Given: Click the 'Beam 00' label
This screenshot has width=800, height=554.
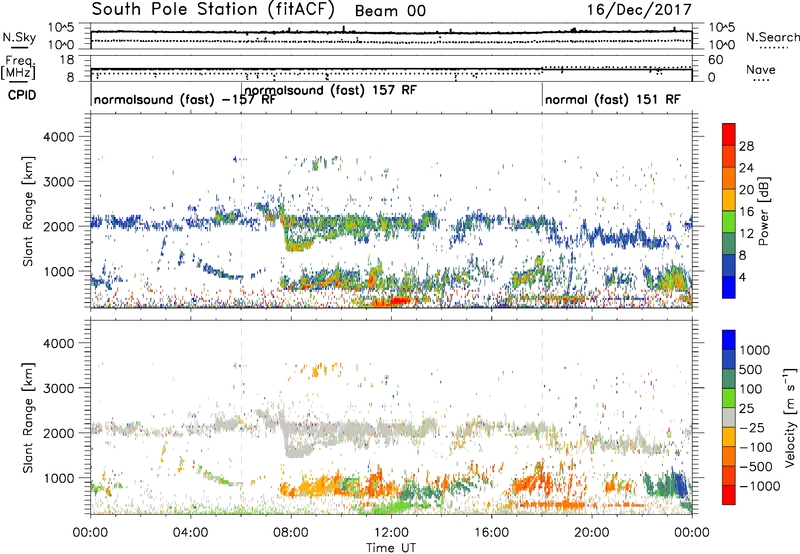Looking at the screenshot, I should (x=390, y=11).
